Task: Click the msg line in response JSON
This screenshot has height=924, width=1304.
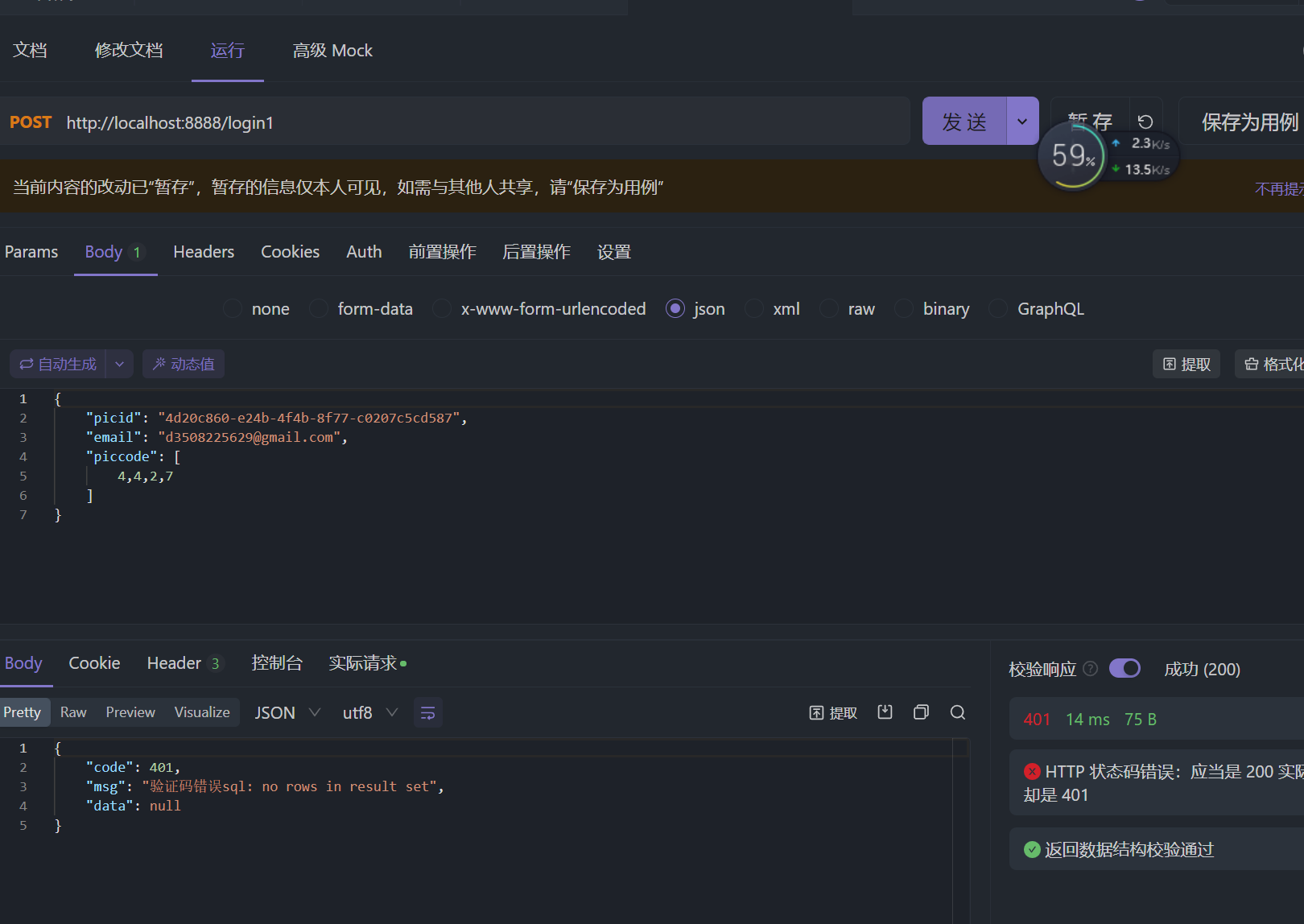Action: 265,786
